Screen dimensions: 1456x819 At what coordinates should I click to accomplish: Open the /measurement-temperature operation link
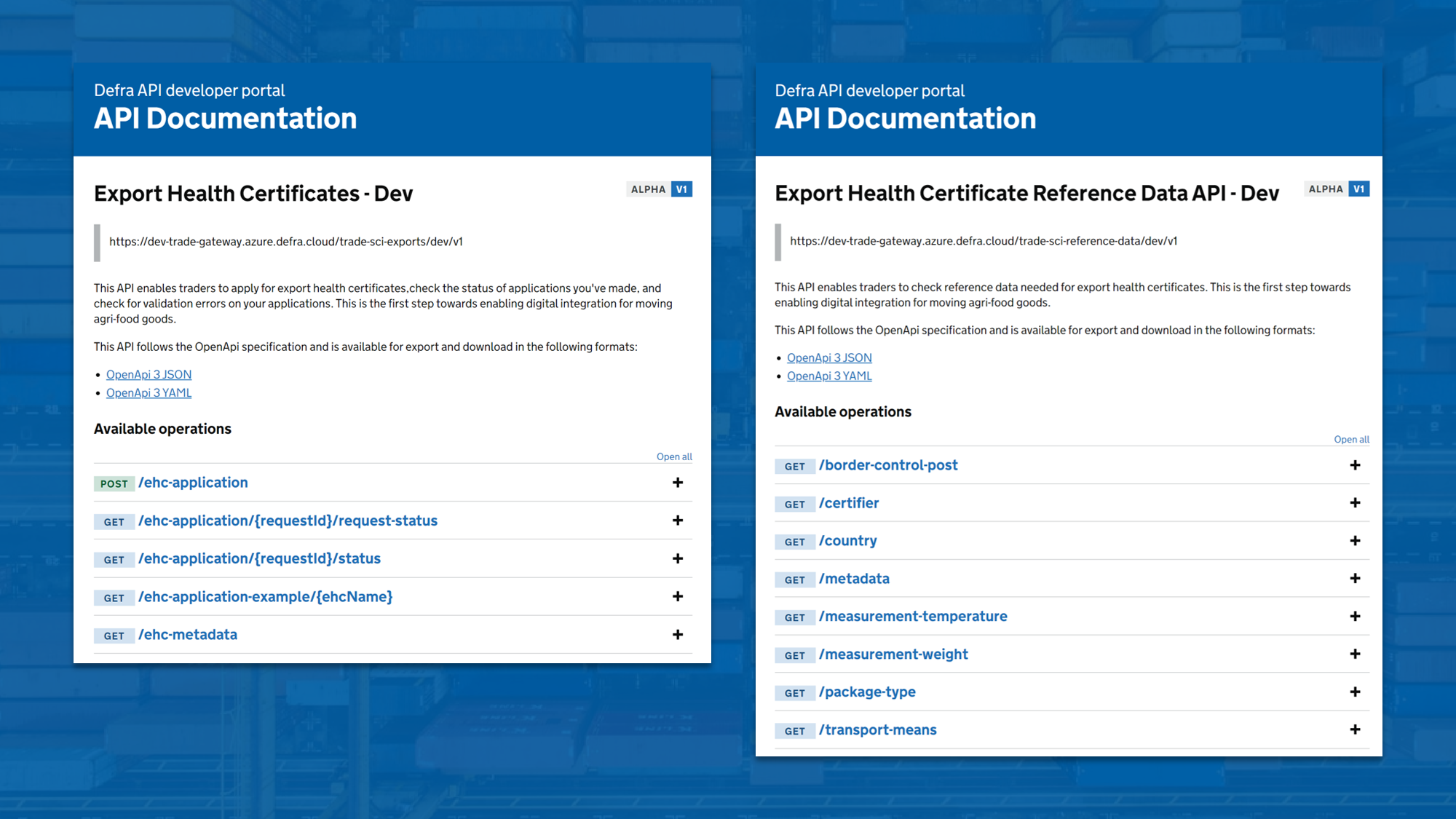click(x=913, y=617)
